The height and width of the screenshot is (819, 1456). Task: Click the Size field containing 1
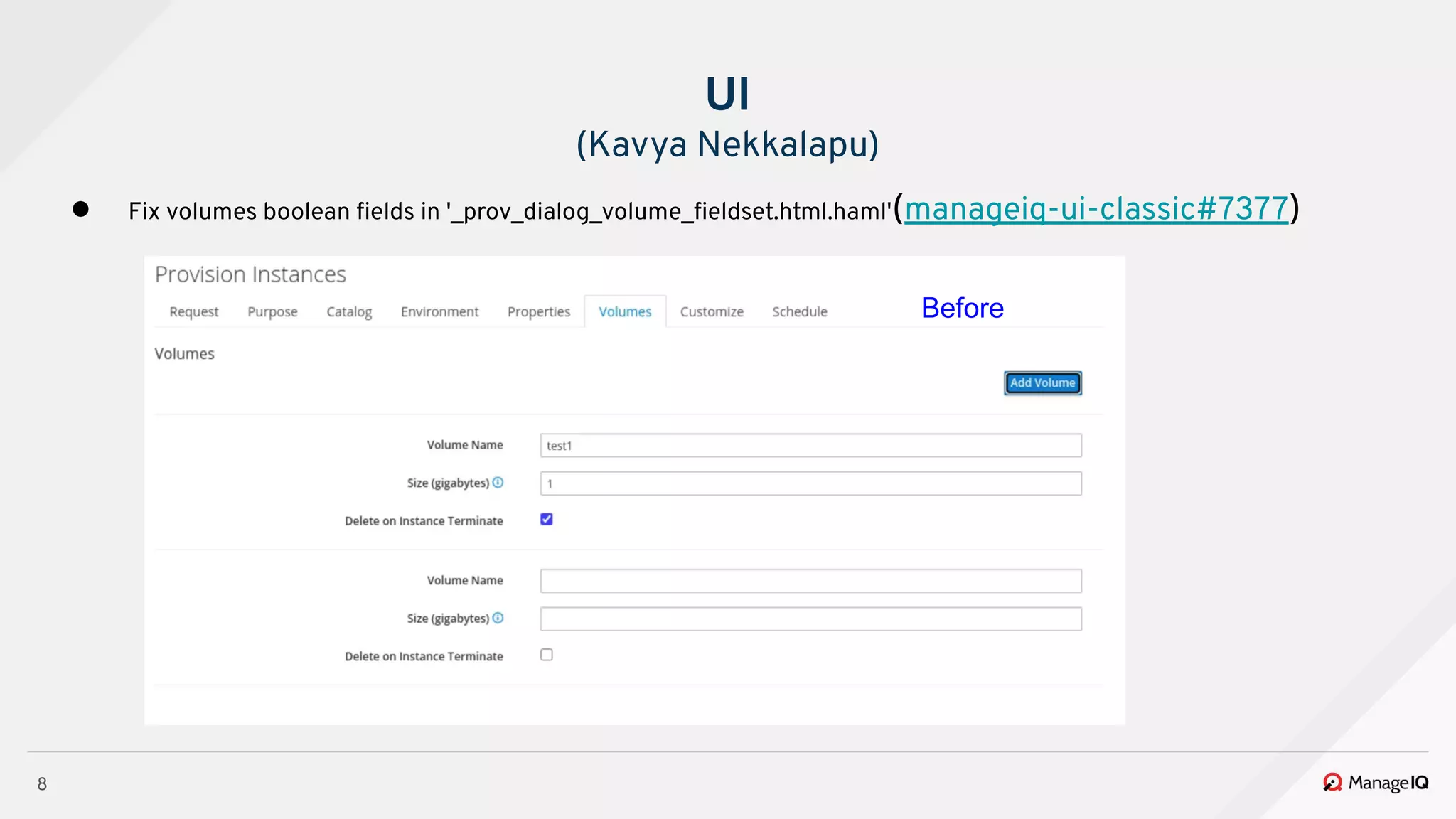tap(810, 483)
